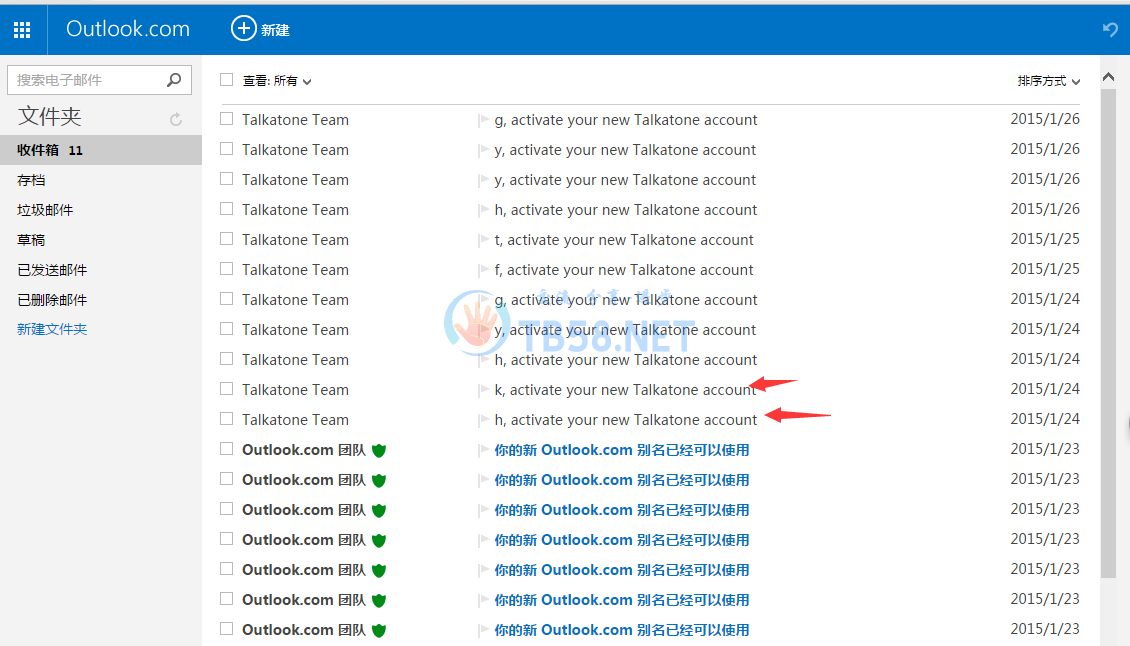The height and width of the screenshot is (646, 1130).
Task: Click the search magnifier icon
Action: click(174, 79)
